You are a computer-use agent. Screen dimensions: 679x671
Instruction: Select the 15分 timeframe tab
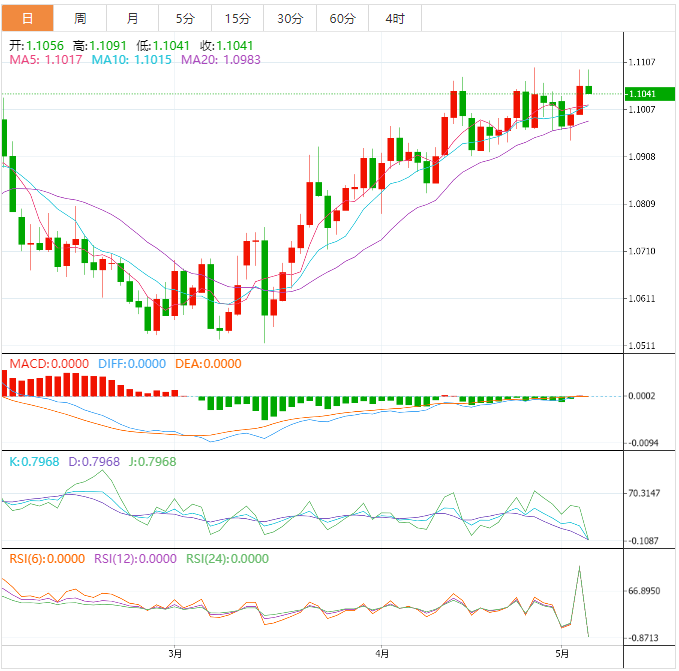coord(238,18)
